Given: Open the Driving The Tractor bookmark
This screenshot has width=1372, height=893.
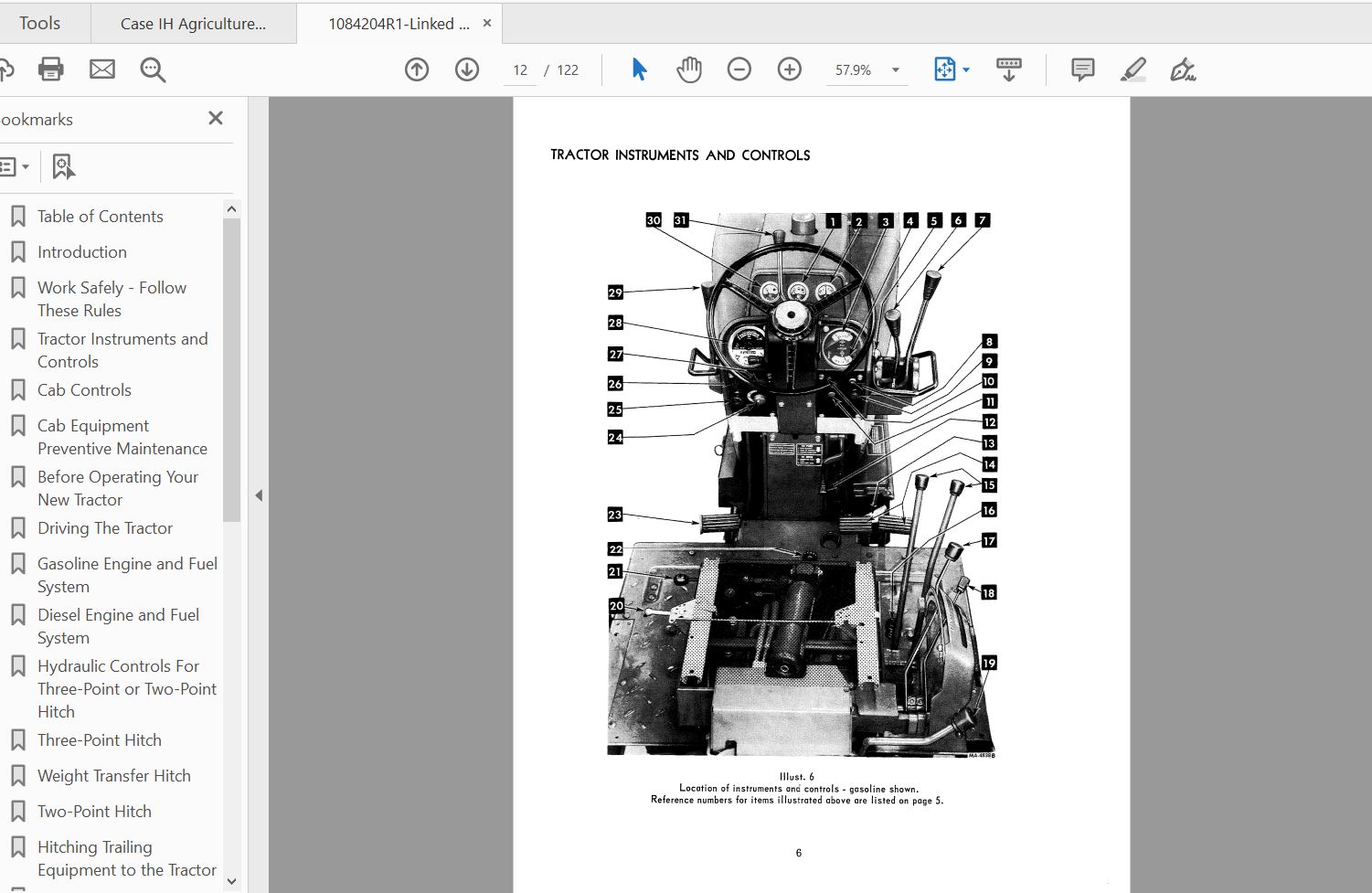Looking at the screenshot, I should [104, 527].
